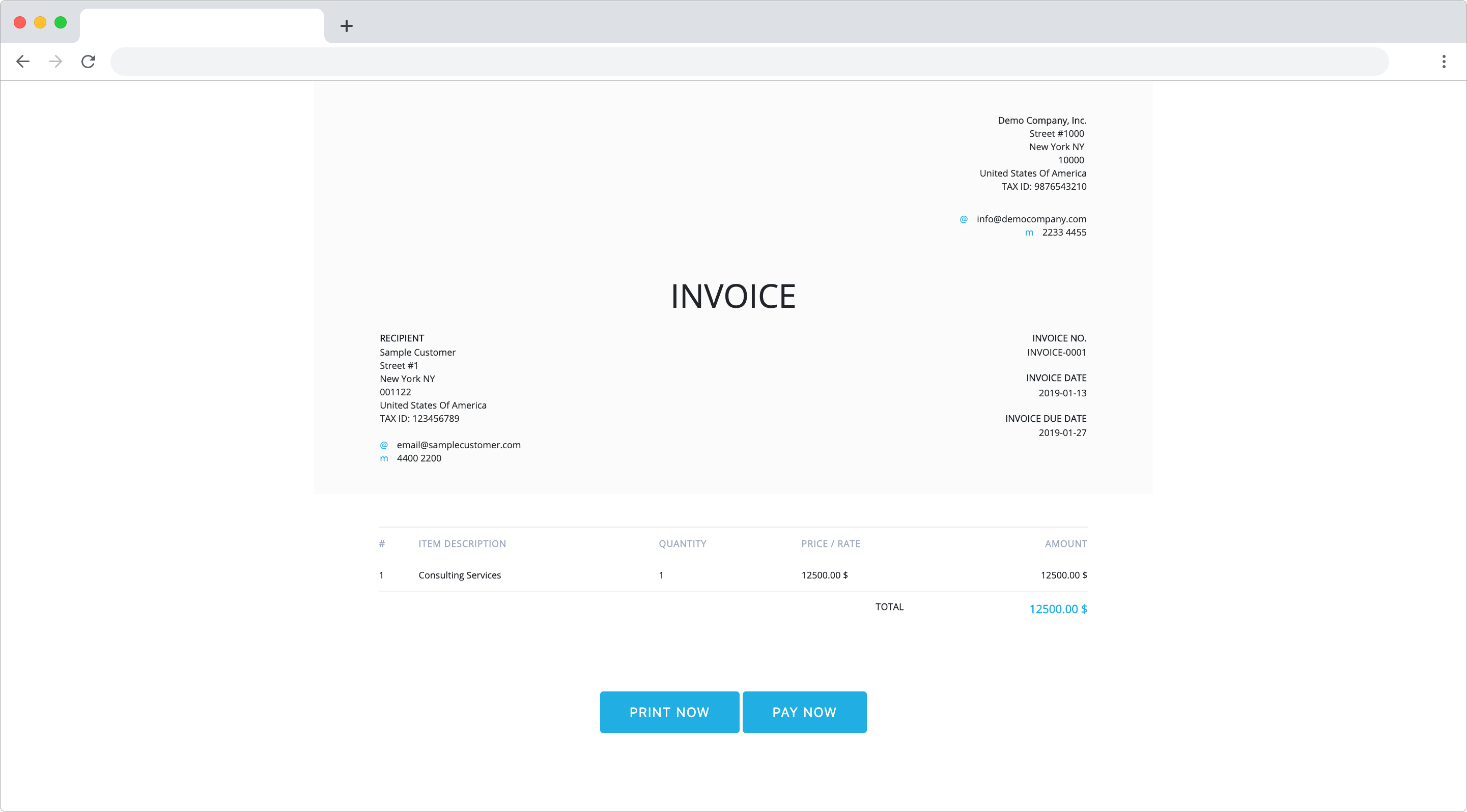Image resolution: width=1467 pixels, height=812 pixels.
Task: Click info@democompany.com email address
Action: coord(1031,219)
